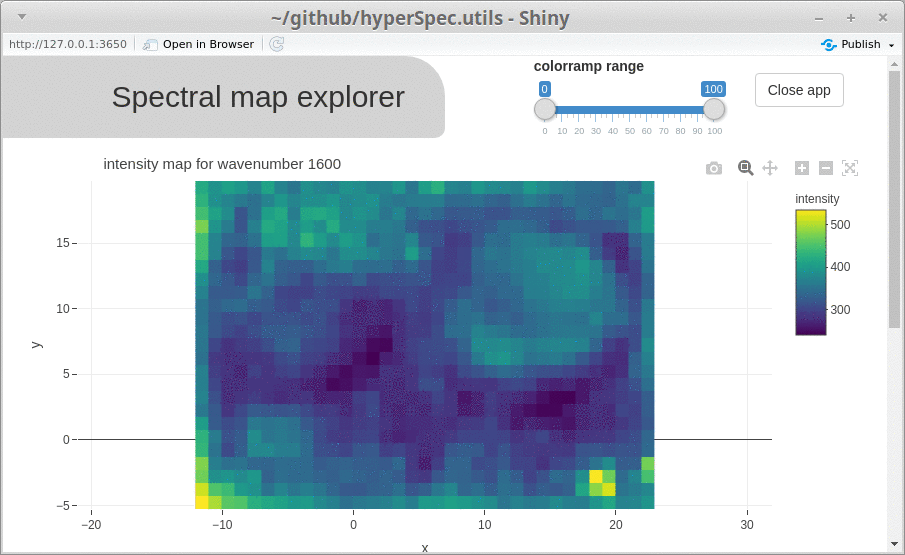Click the slider track near 50

630,110
